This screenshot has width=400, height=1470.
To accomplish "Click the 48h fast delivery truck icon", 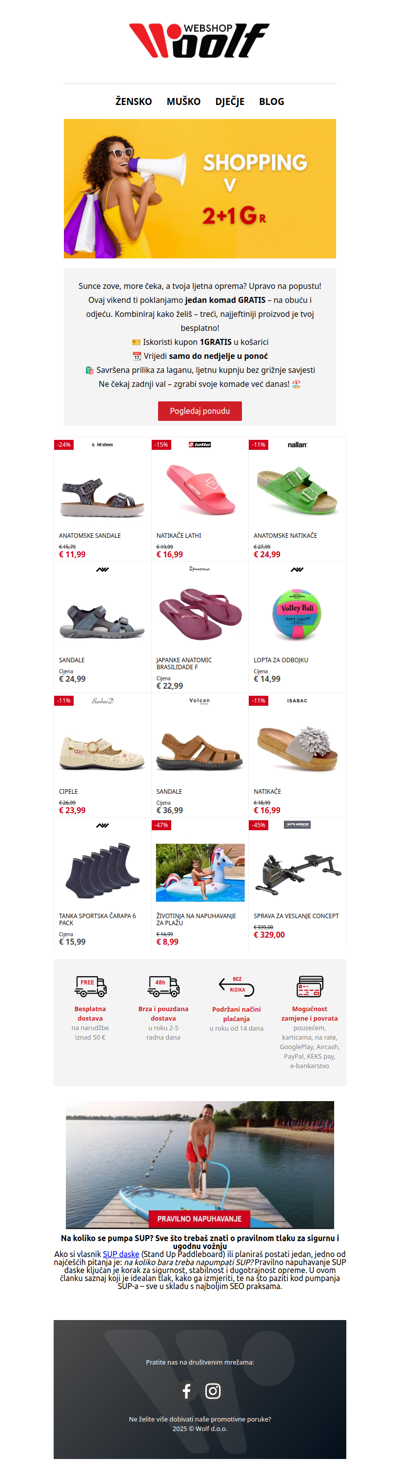I will point(164,986).
